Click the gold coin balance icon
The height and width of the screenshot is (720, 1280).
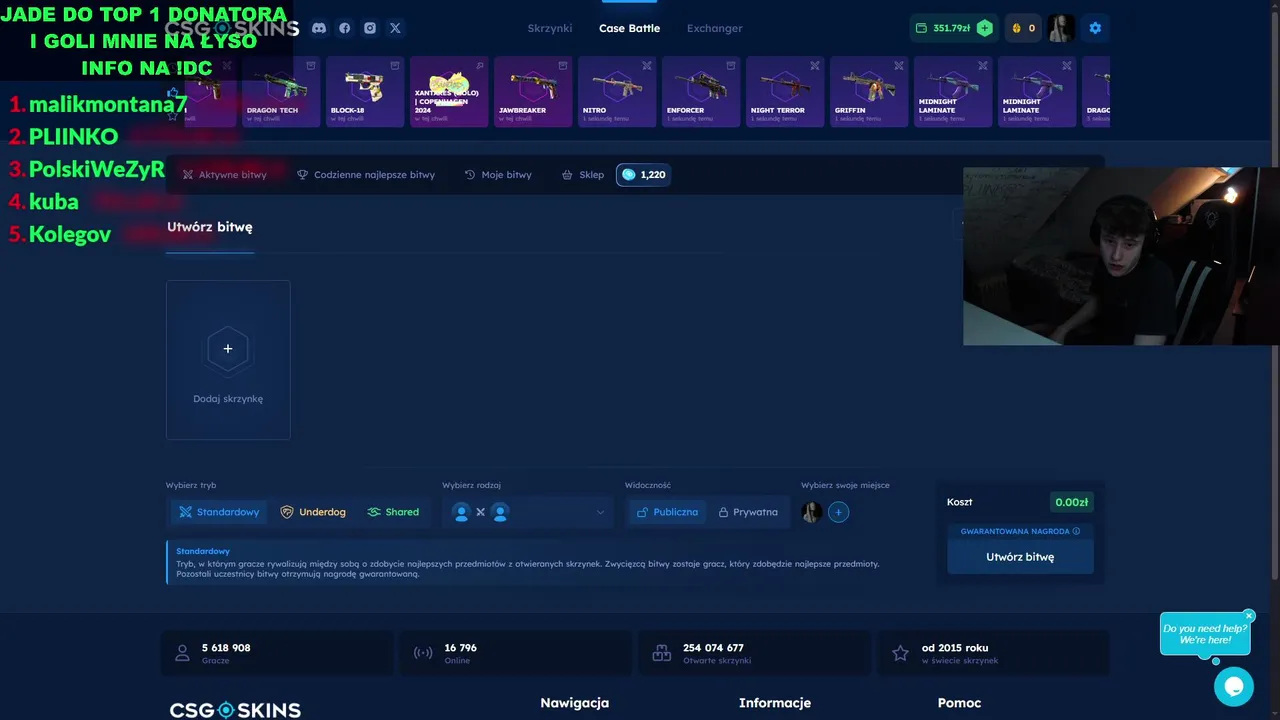coord(1016,28)
